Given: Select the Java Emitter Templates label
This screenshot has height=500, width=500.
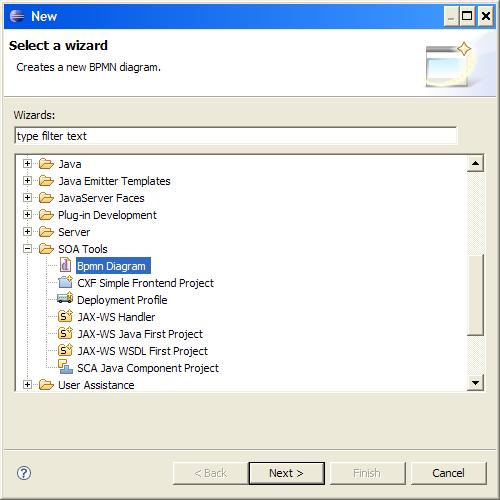Looking at the screenshot, I should (x=114, y=181).
